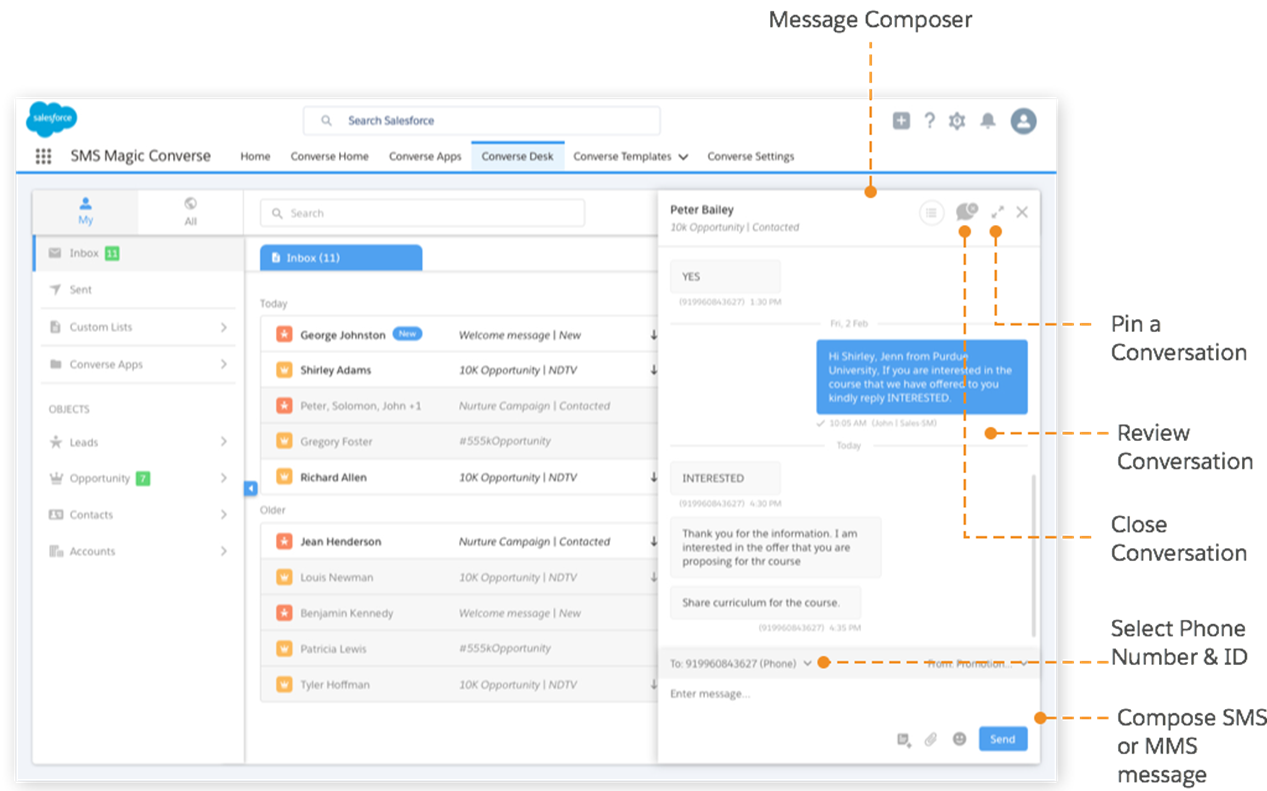The height and width of the screenshot is (791, 1267).
Task: Expand the Opportunity object
Action: [x=223, y=478]
